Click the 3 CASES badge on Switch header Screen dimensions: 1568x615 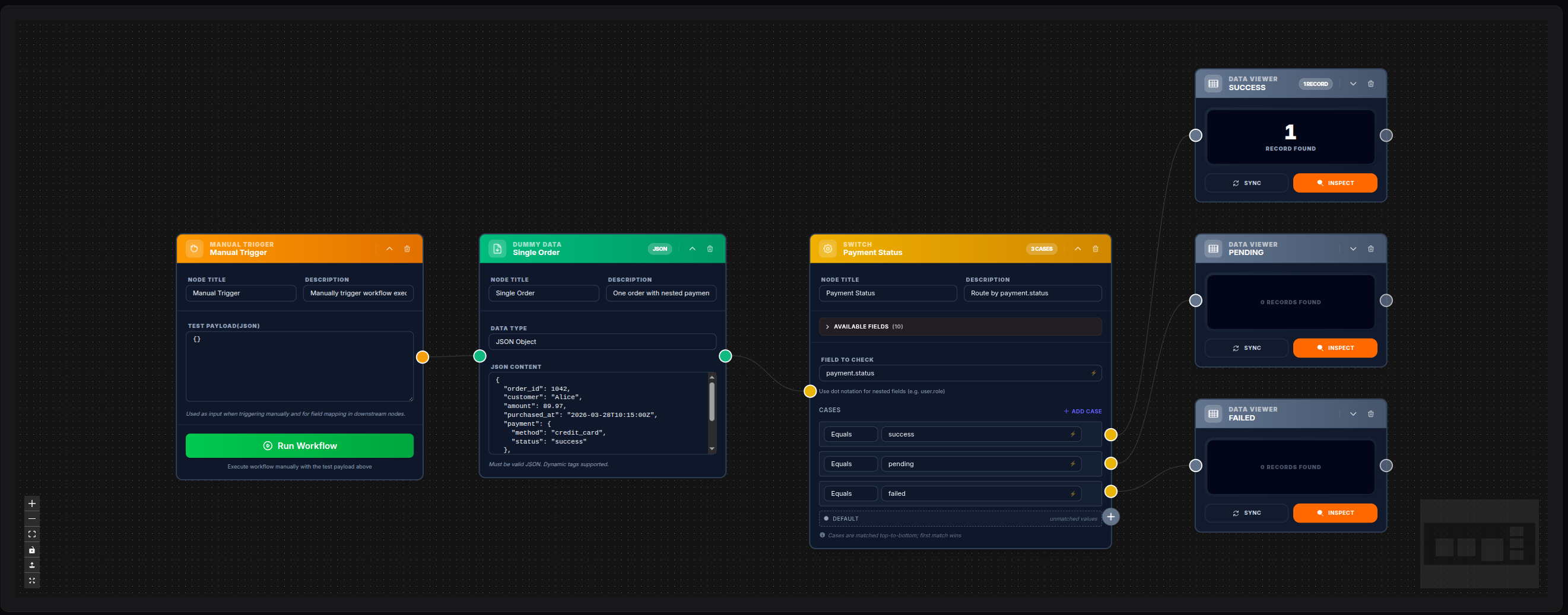(x=1042, y=248)
